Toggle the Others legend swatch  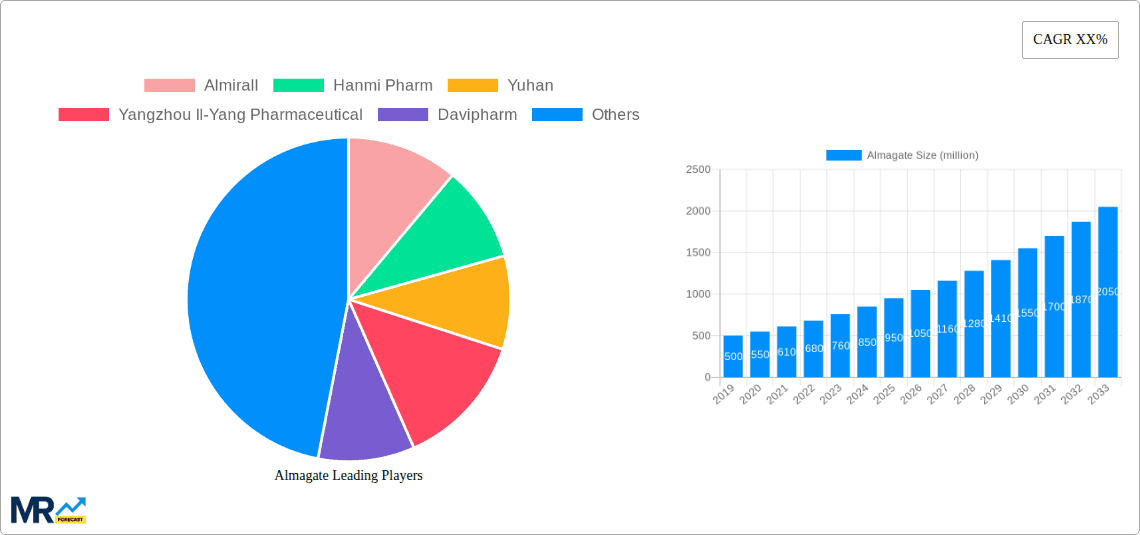(x=557, y=115)
